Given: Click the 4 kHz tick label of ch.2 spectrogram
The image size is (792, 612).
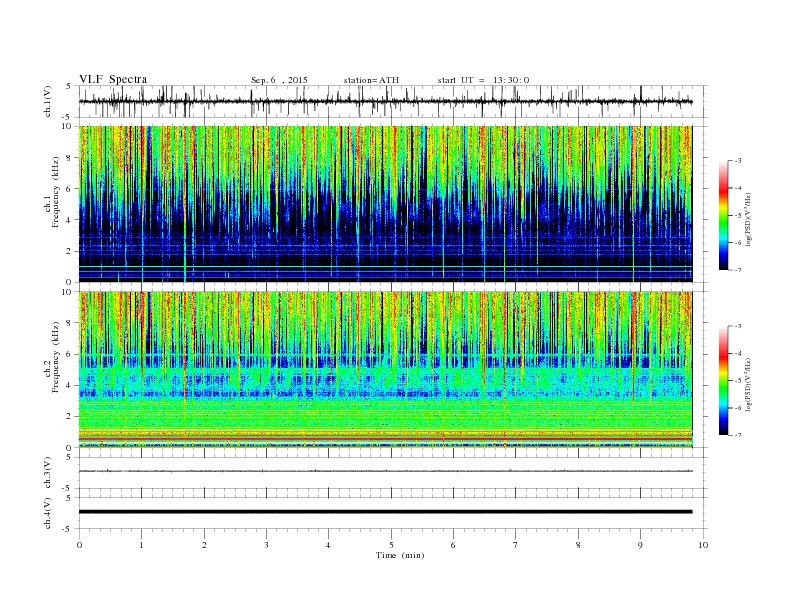Looking at the screenshot, I should pyautogui.click(x=69, y=385).
